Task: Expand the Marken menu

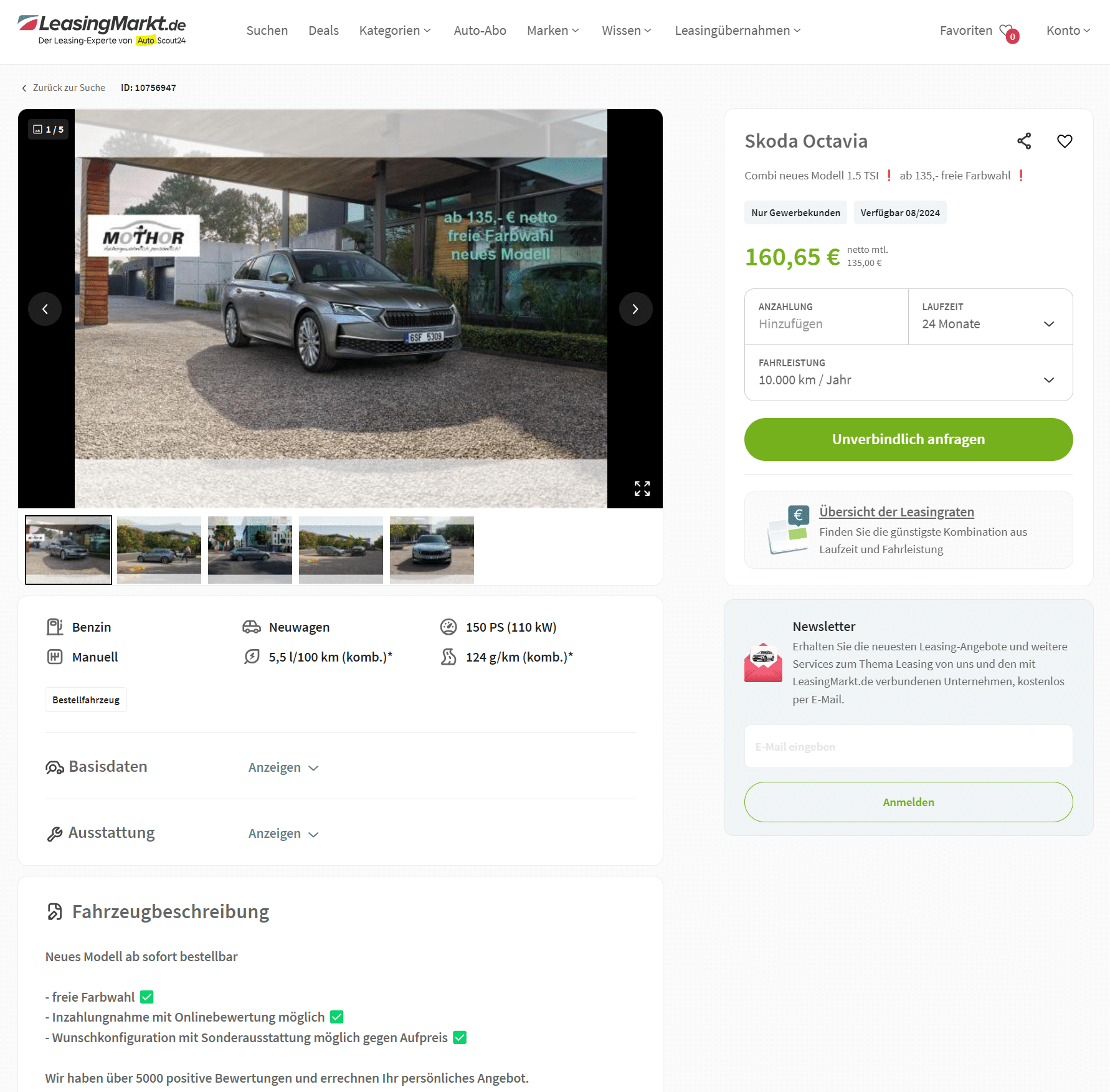Action: point(553,31)
